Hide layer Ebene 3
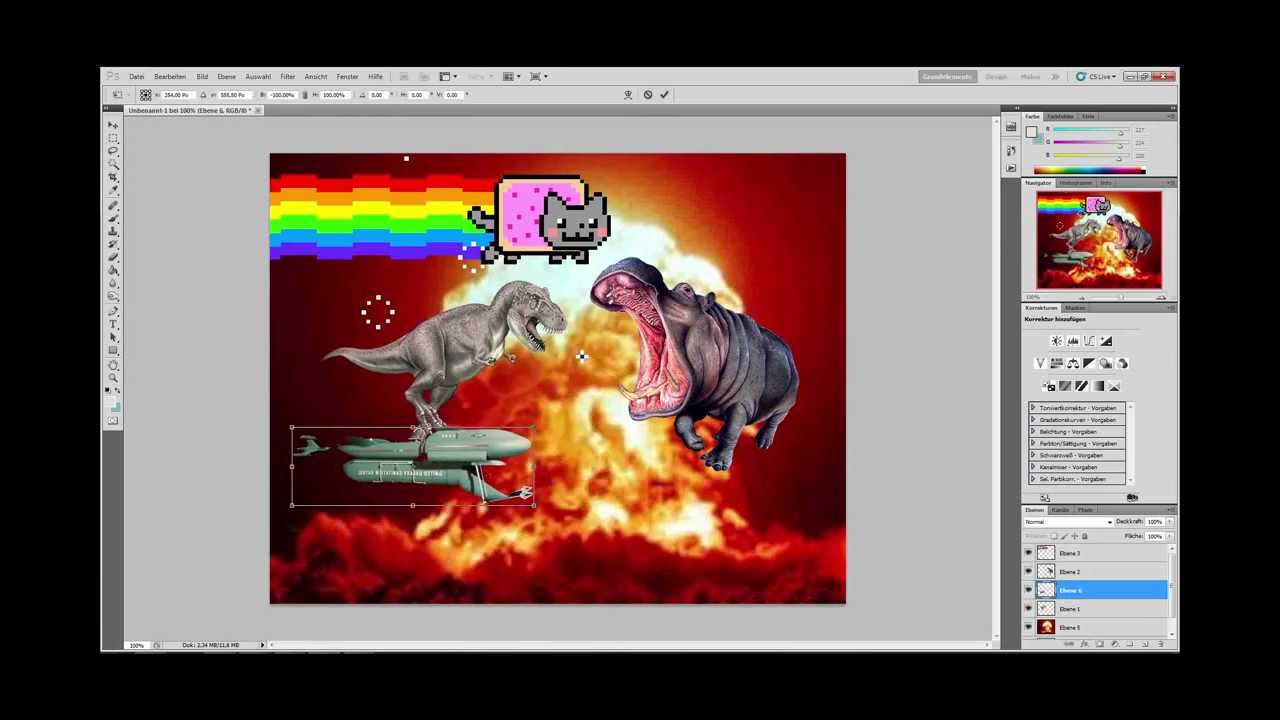Viewport: 1280px width, 720px height. point(1028,553)
